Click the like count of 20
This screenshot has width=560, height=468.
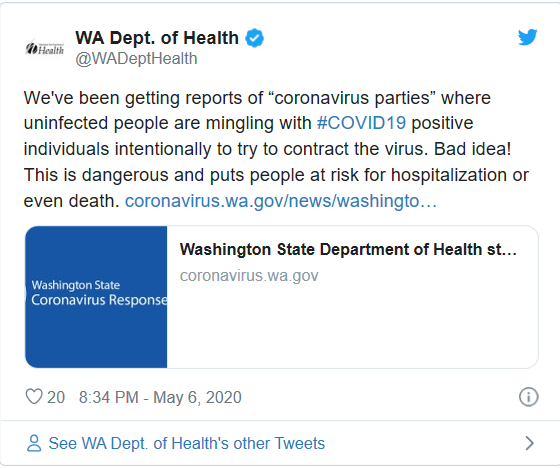tap(56, 397)
